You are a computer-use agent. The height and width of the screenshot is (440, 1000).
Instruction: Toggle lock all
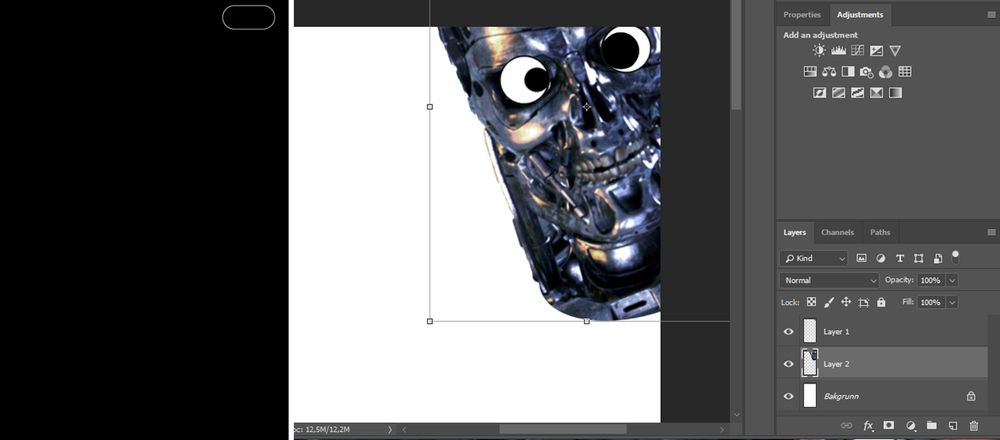(881, 302)
